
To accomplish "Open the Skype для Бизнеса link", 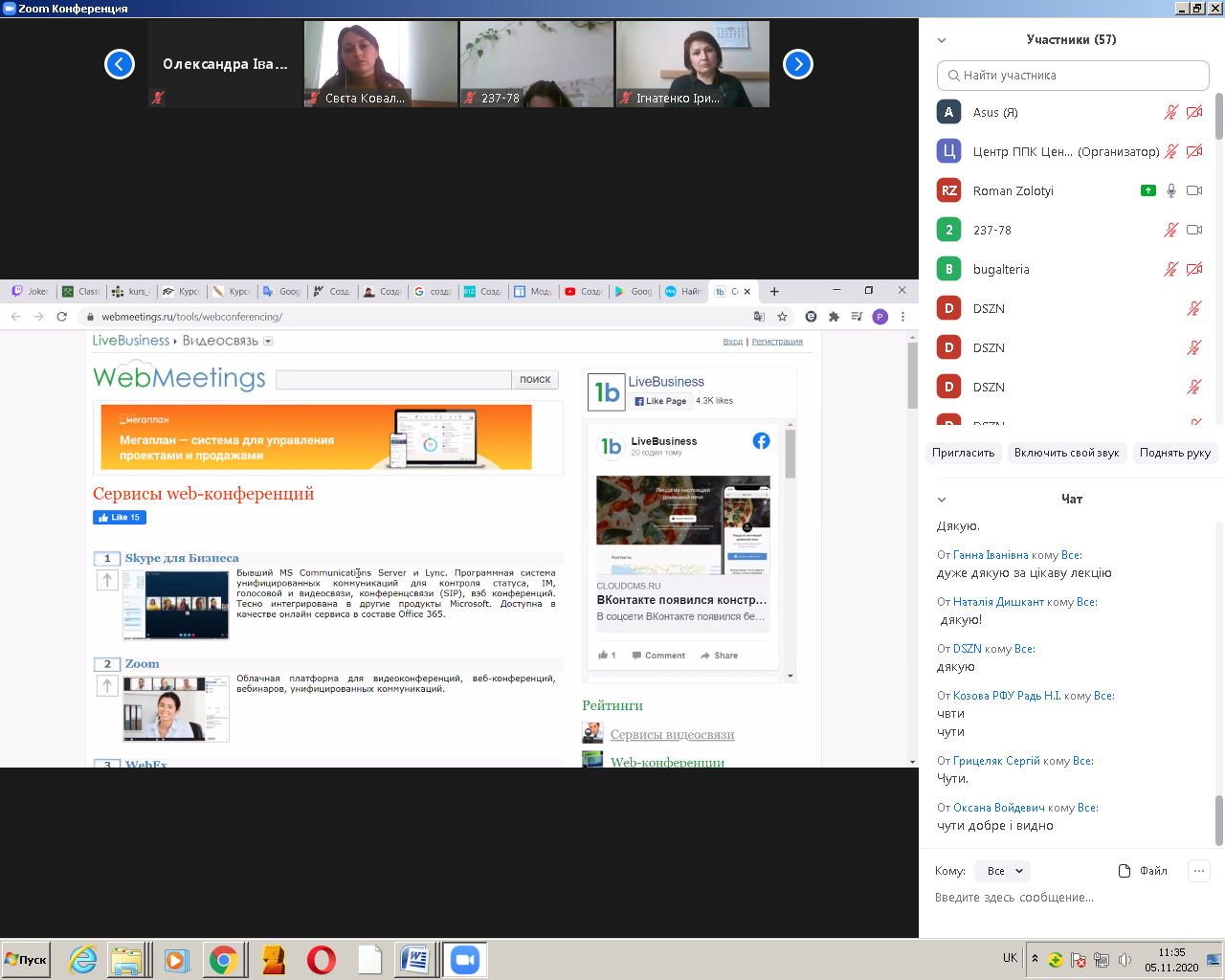I will coord(182,558).
